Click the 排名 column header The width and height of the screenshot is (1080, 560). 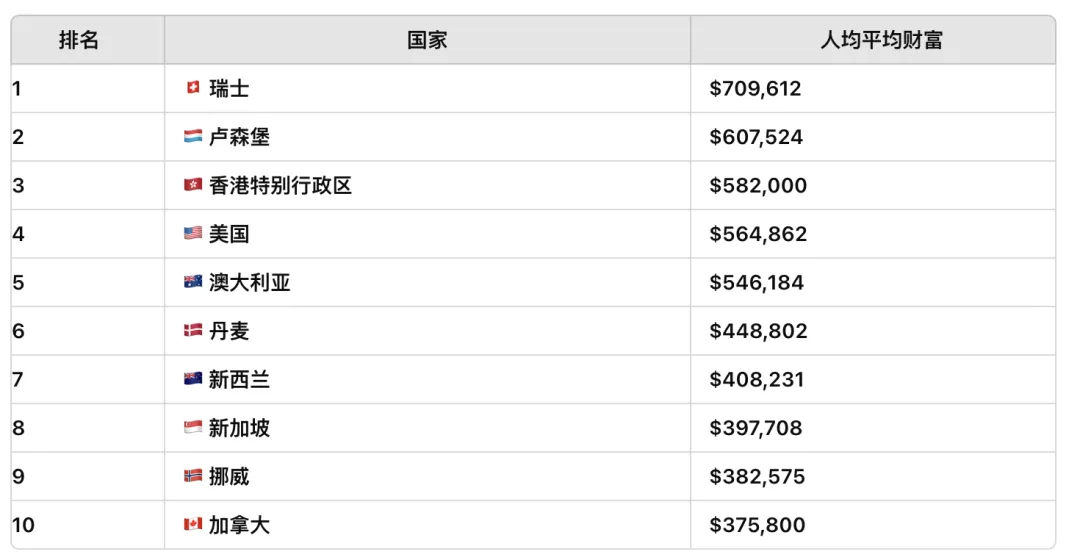tap(79, 41)
